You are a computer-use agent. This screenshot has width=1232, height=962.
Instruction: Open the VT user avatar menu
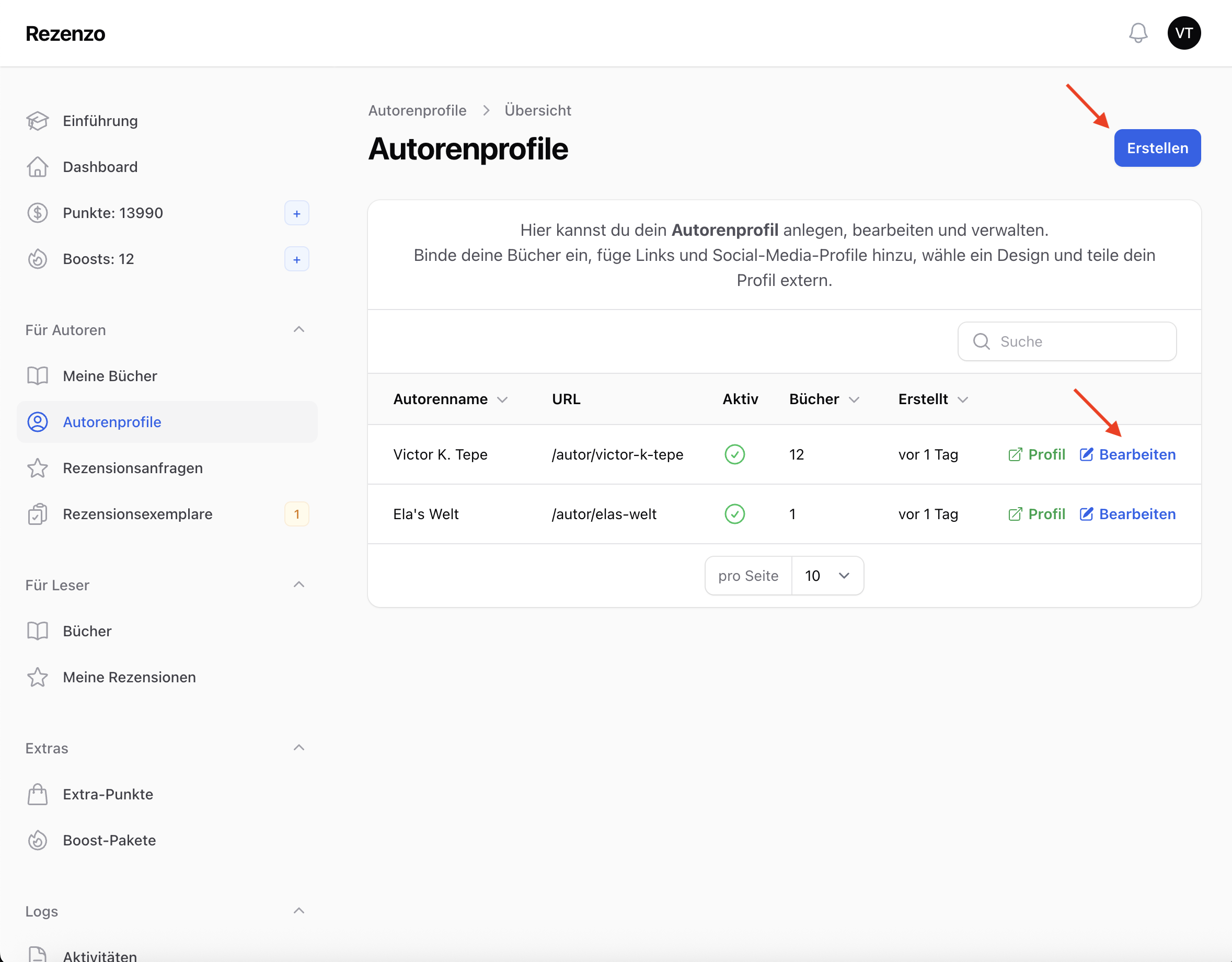coord(1183,33)
